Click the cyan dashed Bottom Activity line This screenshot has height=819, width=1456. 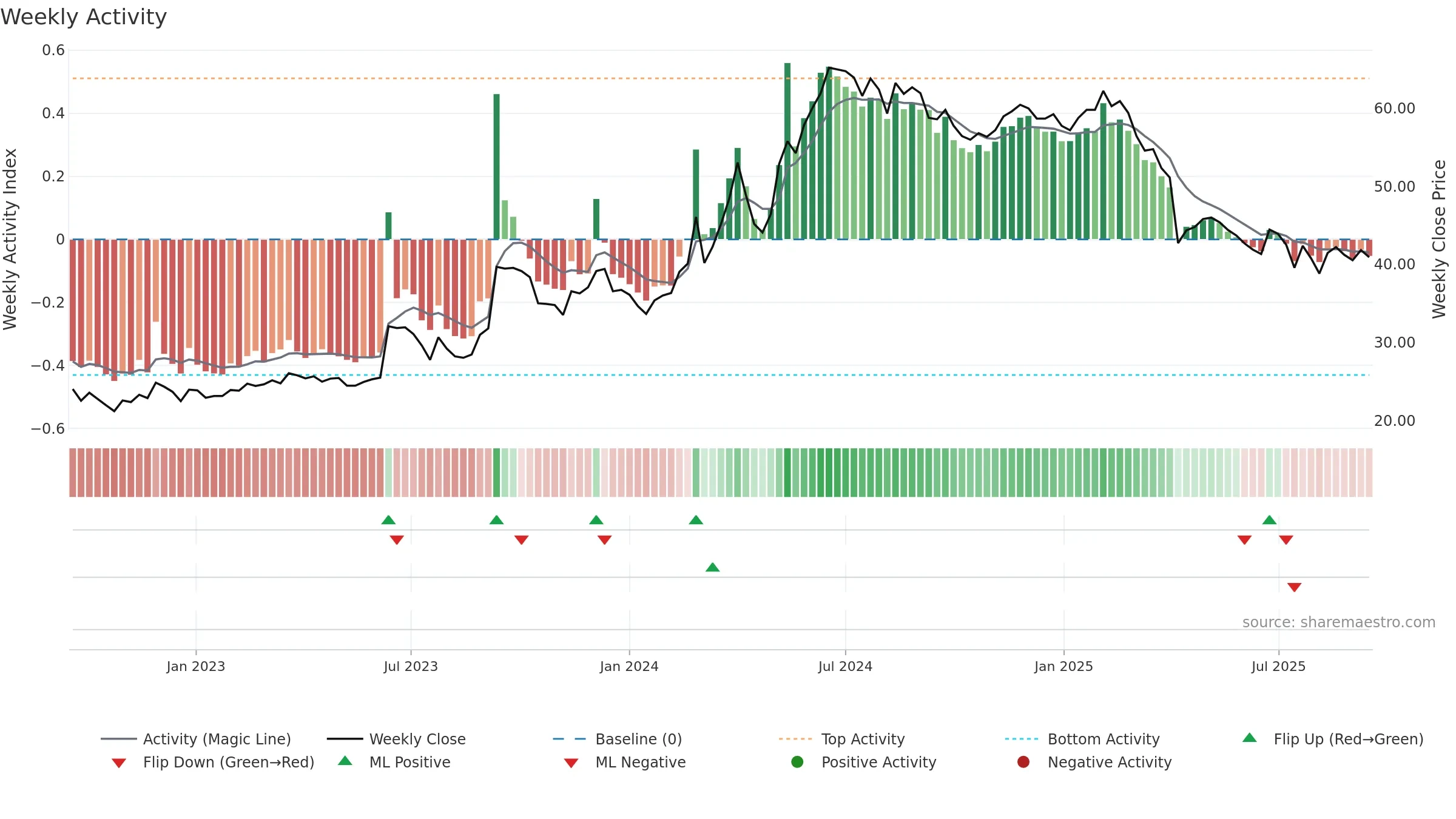[721, 375]
